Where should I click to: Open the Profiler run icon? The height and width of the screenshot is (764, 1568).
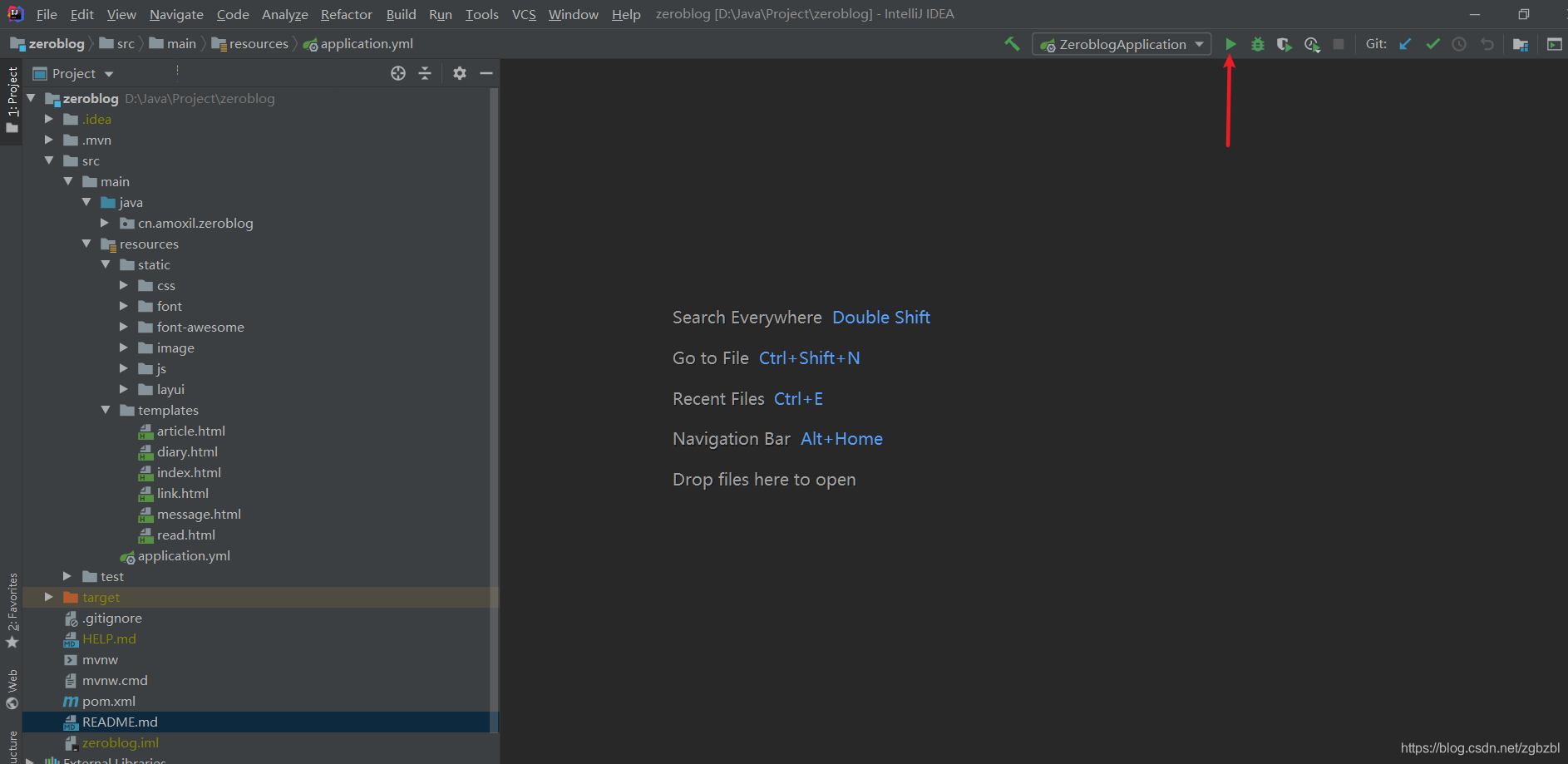click(1312, 44)
